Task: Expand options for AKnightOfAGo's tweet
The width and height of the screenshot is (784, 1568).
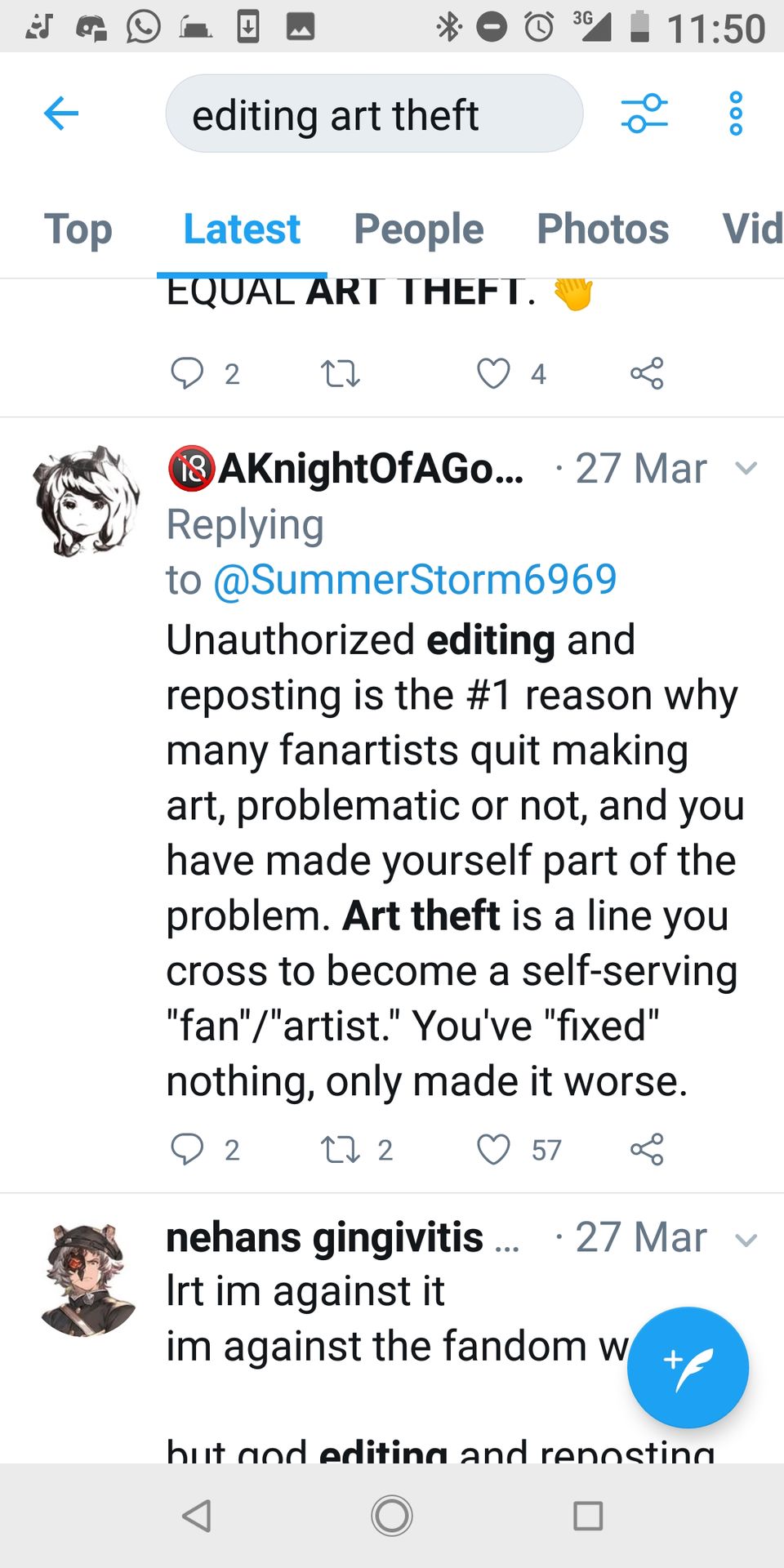Action: click(x=746, y=468)
